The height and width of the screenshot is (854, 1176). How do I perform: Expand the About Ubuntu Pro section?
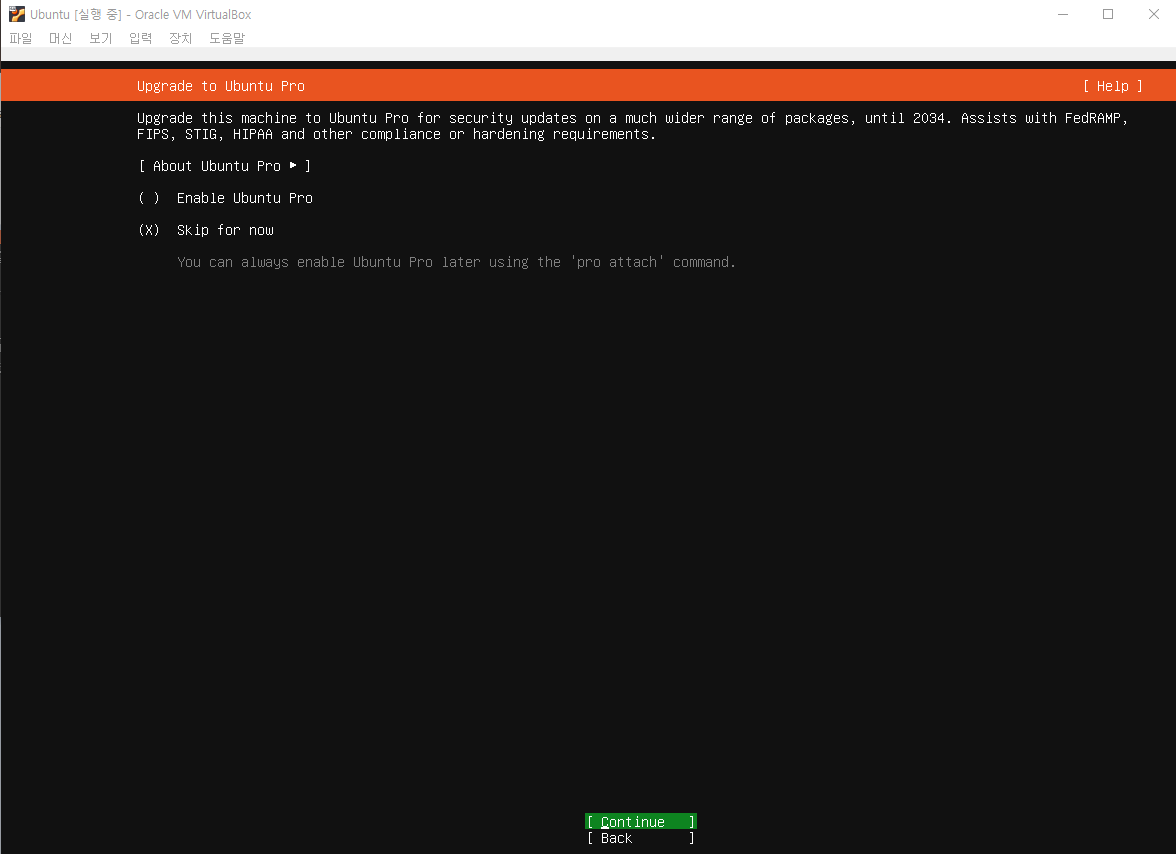224,166
